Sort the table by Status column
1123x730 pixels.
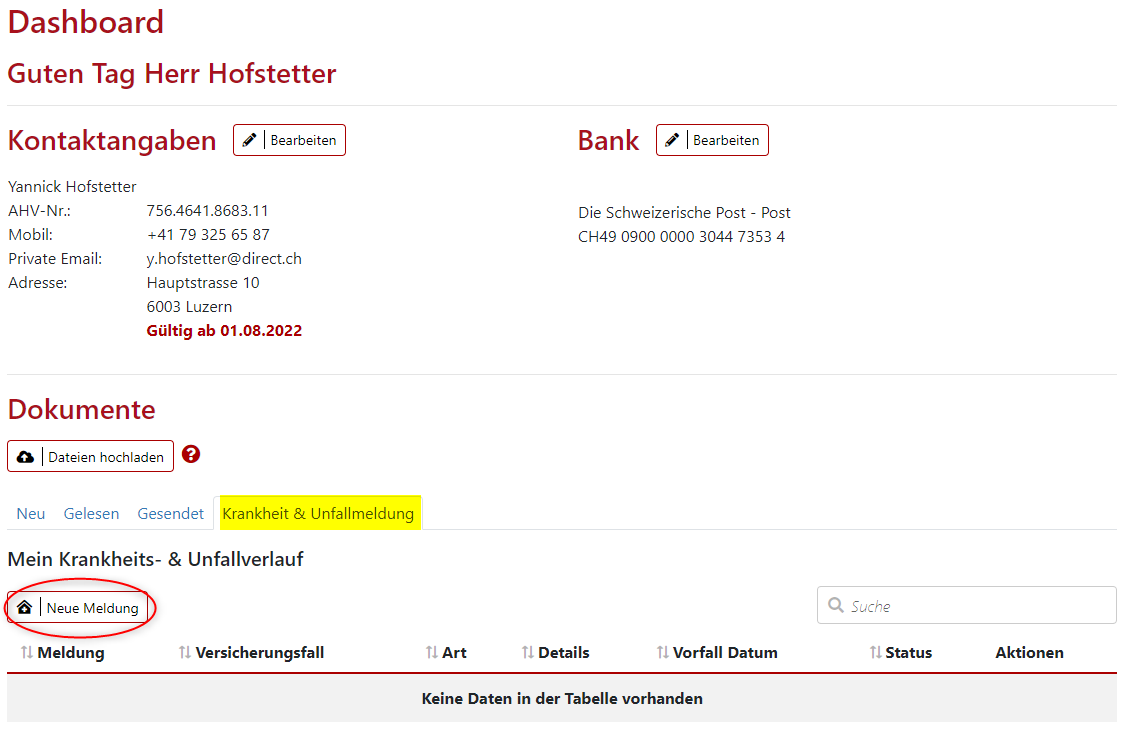[x=876, y=653]
